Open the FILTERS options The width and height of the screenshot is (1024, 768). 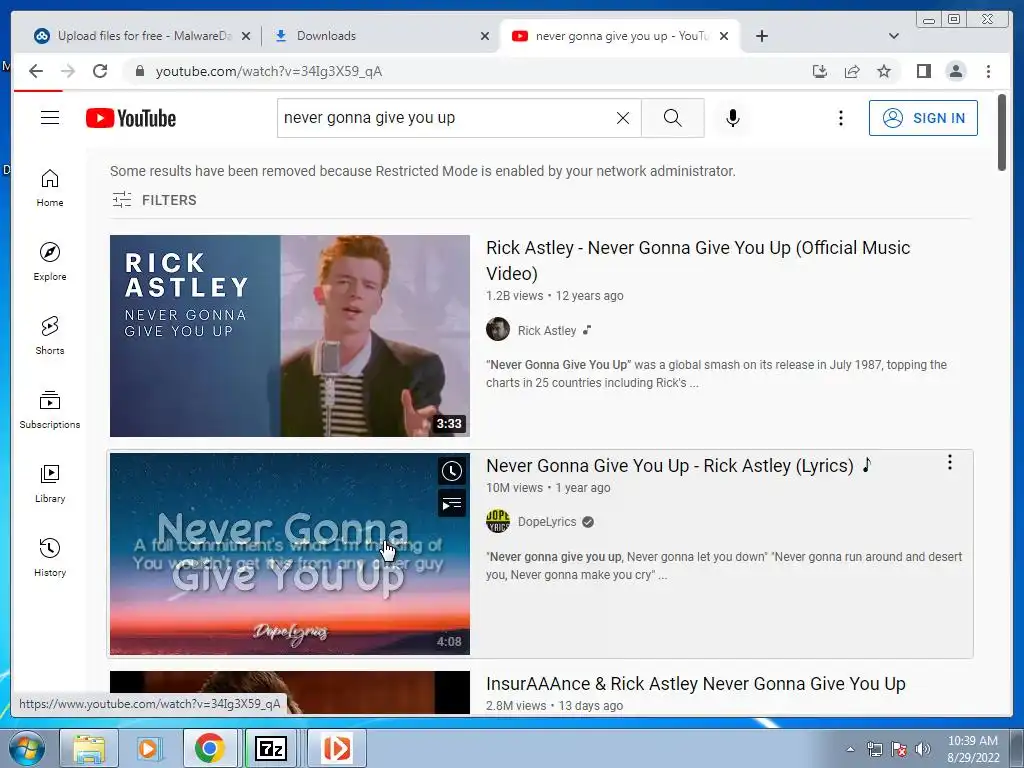(x=154, y=200)
